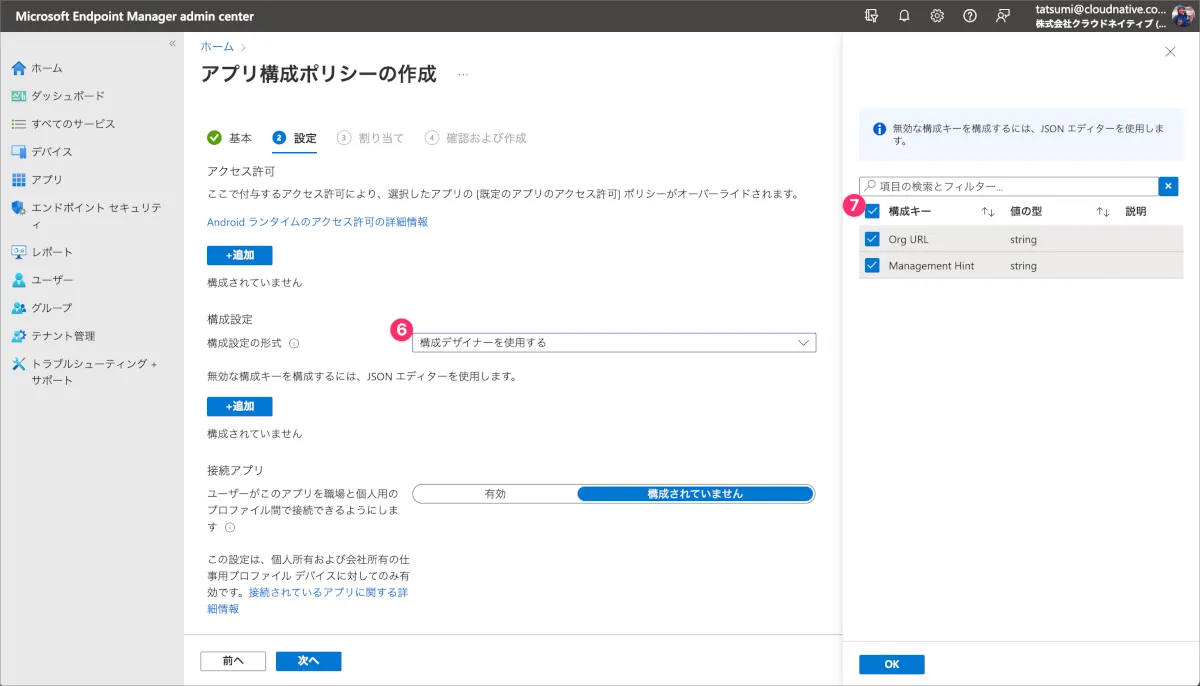Image resolution: width=1200 pixels, height=686 pixels.
Task: Open the settings gear in header
Action: point(937,16)
